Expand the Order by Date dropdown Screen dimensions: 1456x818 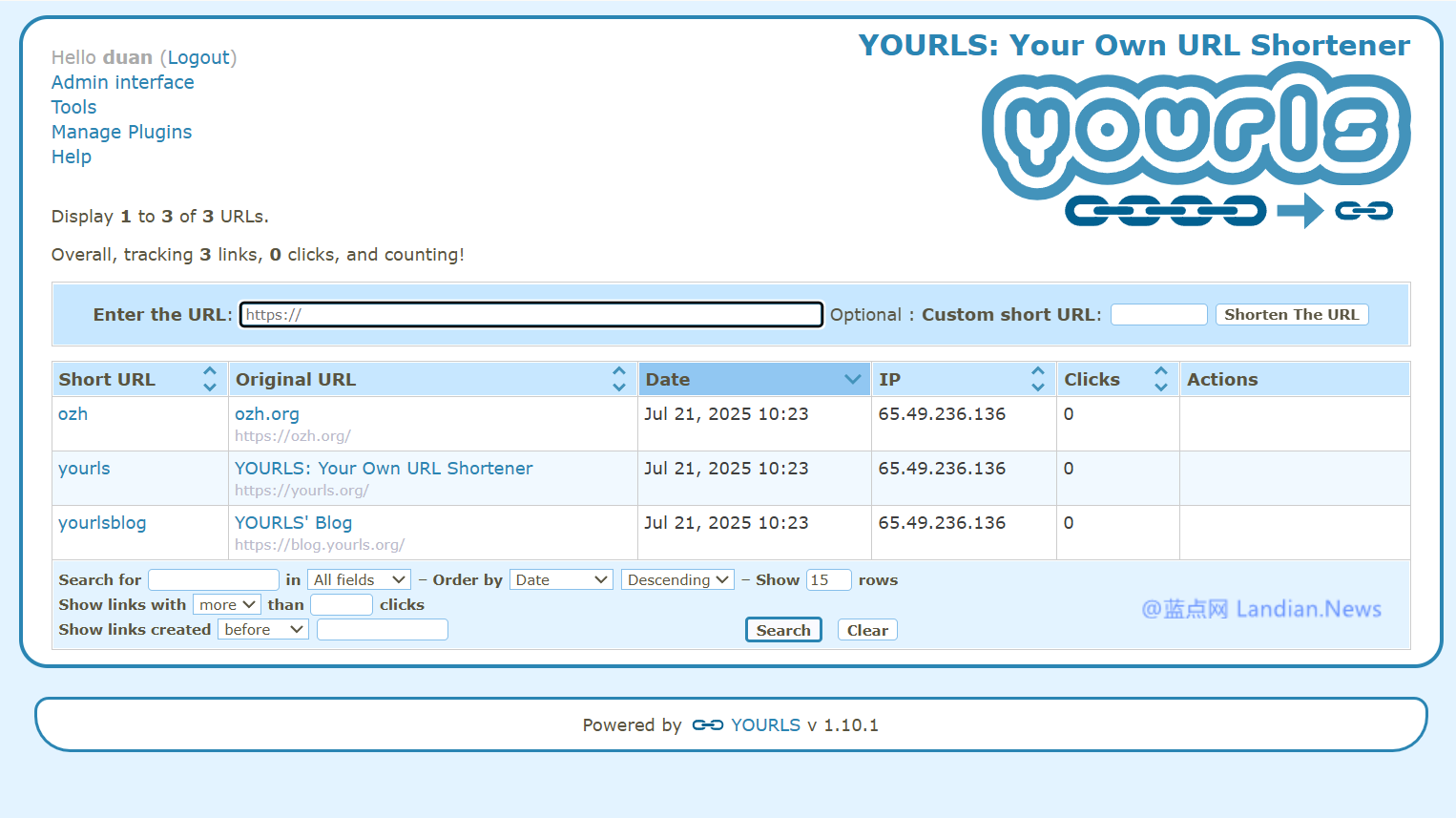pos(561,580)
